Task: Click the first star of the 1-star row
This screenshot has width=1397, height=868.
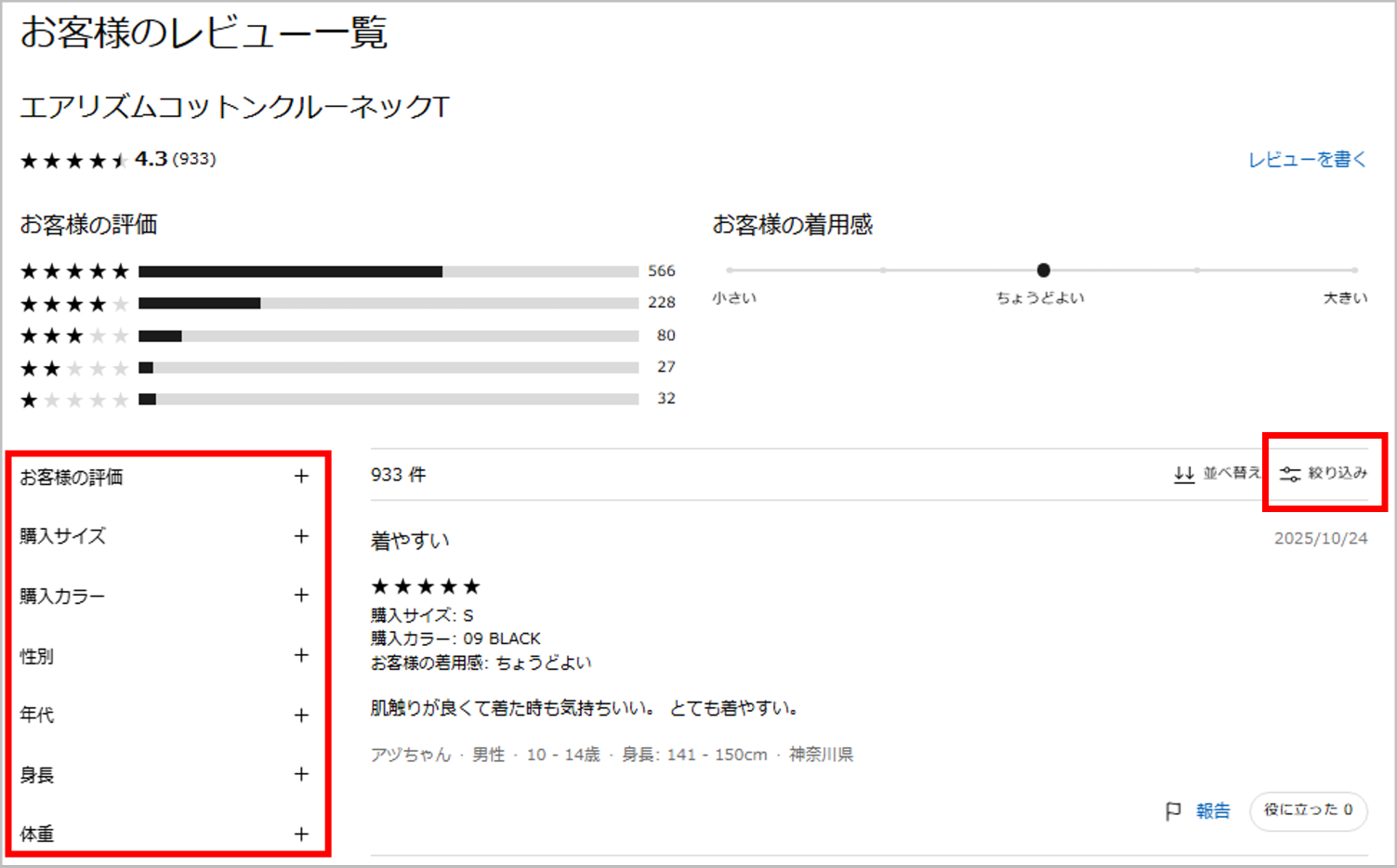Action: [31, 398]
